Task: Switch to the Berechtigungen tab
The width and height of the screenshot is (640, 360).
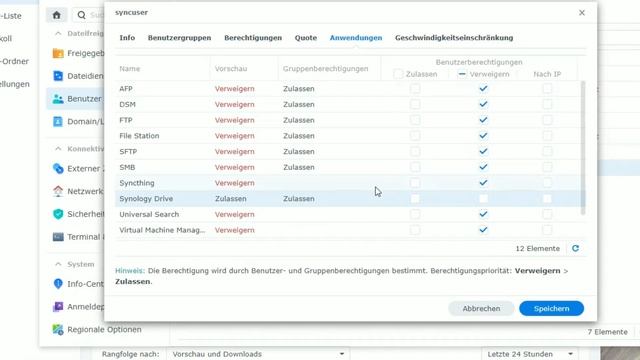Action: tap(253, 38)
